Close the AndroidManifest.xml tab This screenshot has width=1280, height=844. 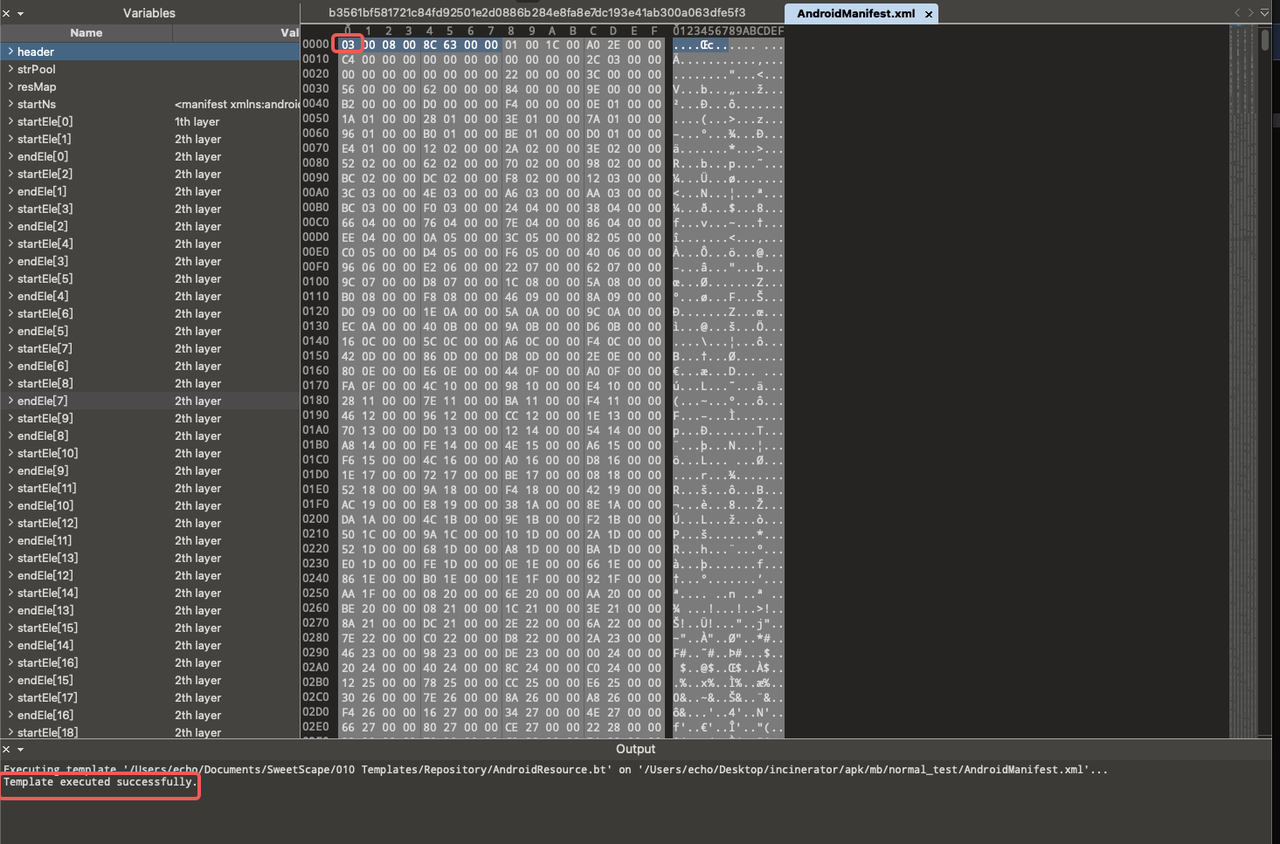(x=928, y=14)
